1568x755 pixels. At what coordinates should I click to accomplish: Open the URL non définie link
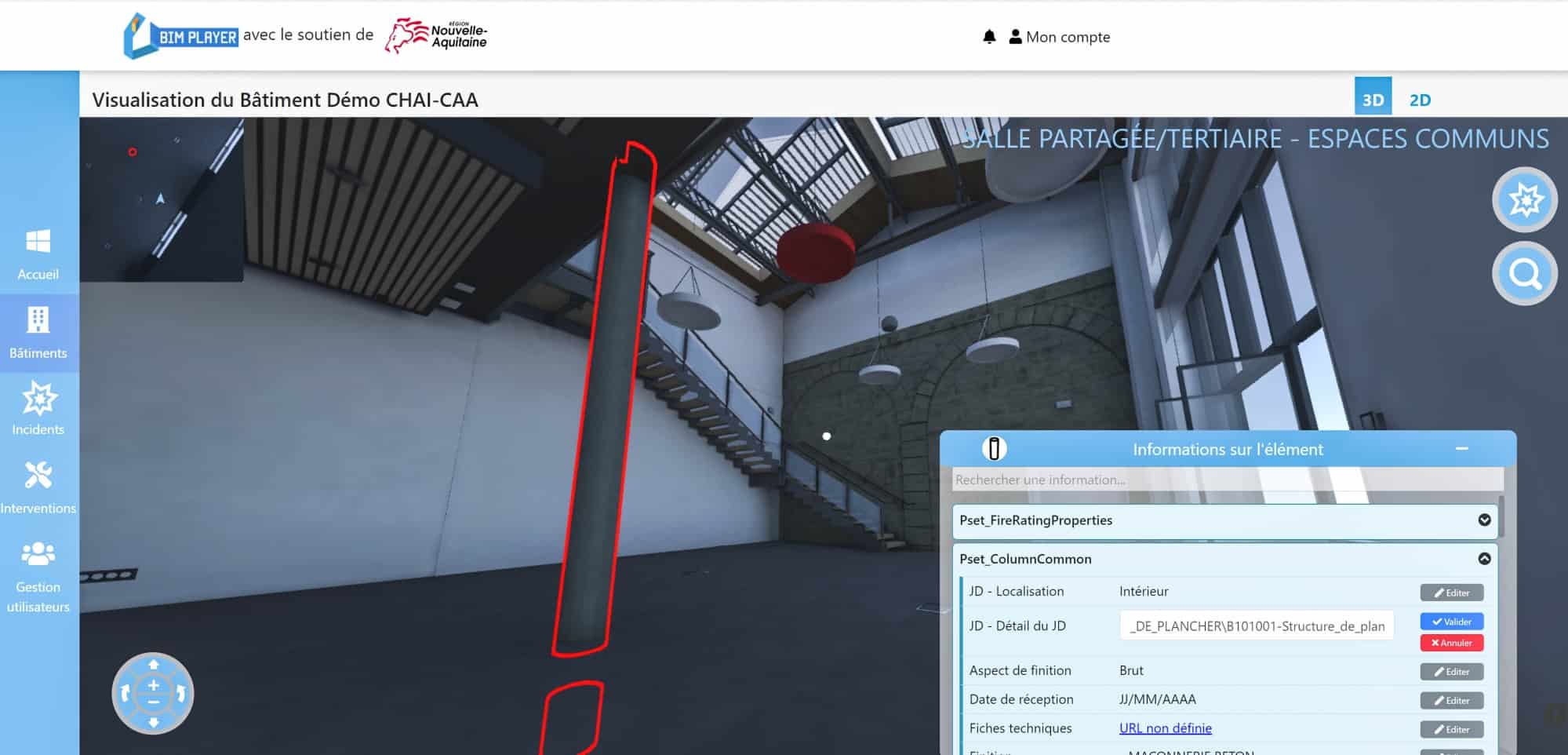pos(1165,728)
